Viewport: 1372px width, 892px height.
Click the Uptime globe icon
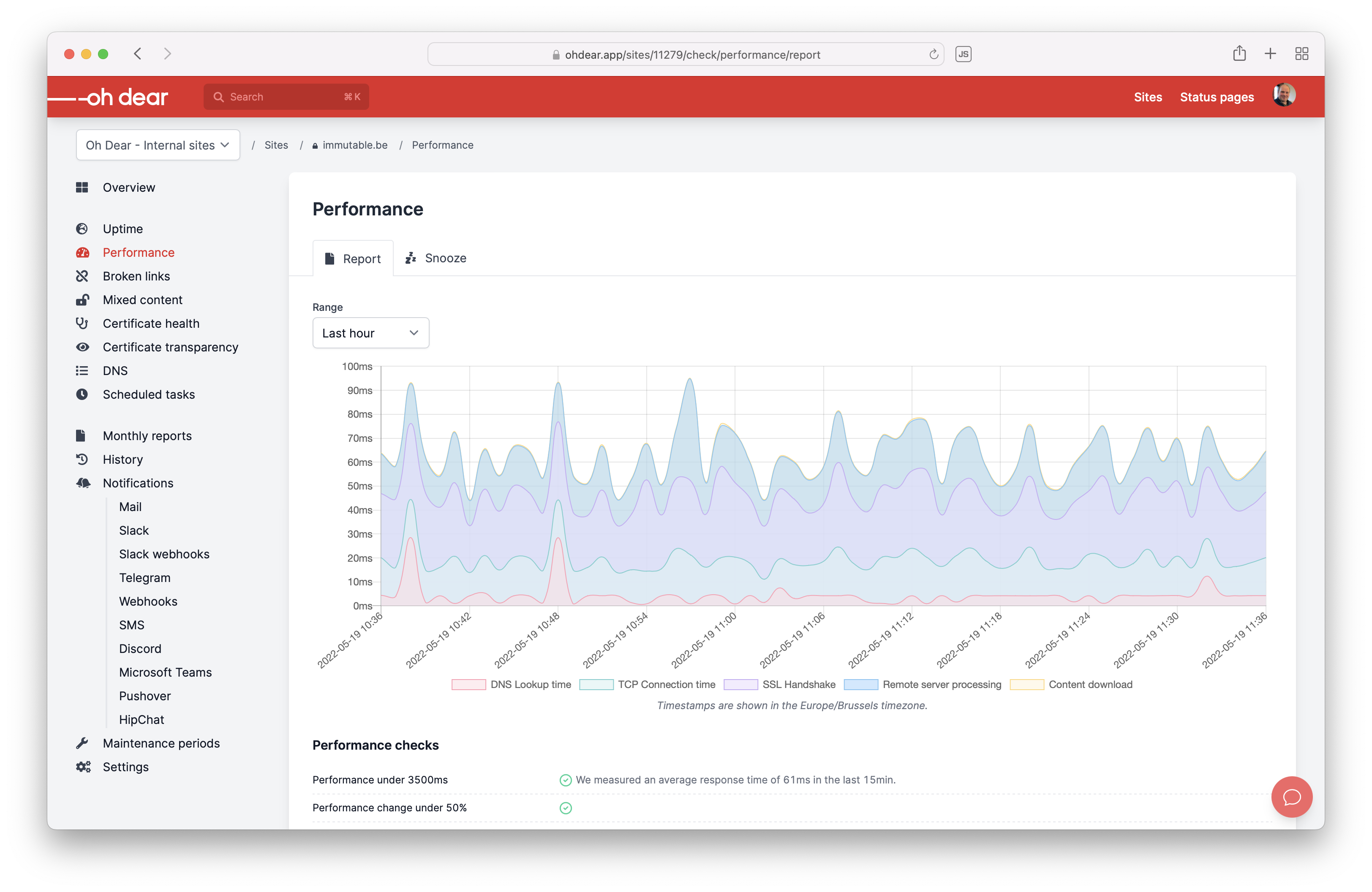[82, 229]
